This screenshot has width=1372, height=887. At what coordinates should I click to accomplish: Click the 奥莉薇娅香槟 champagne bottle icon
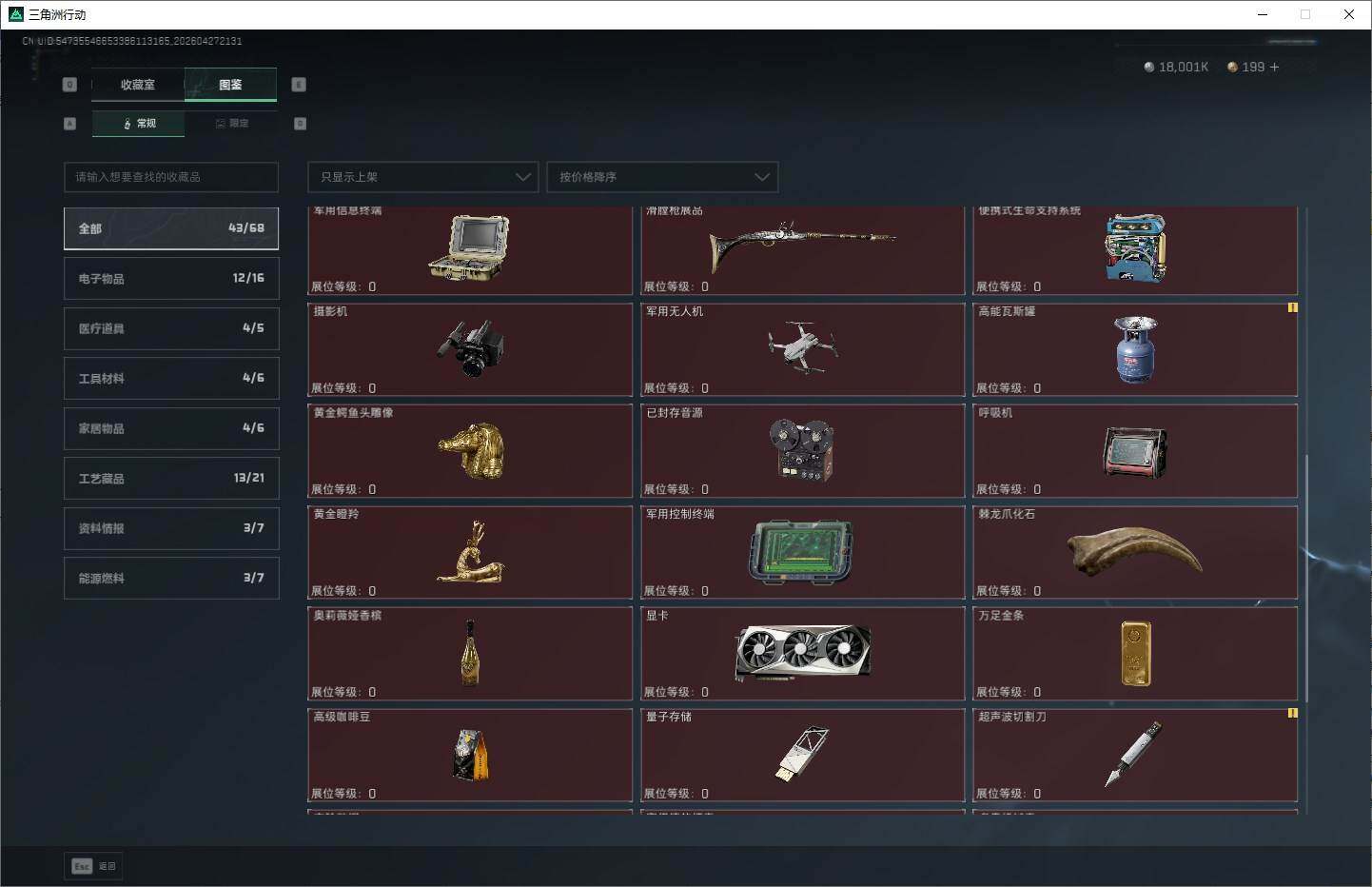point(470,653)
